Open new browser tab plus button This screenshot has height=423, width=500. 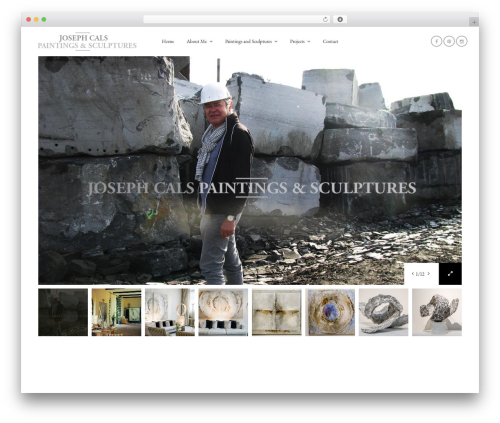click(474, 22)
